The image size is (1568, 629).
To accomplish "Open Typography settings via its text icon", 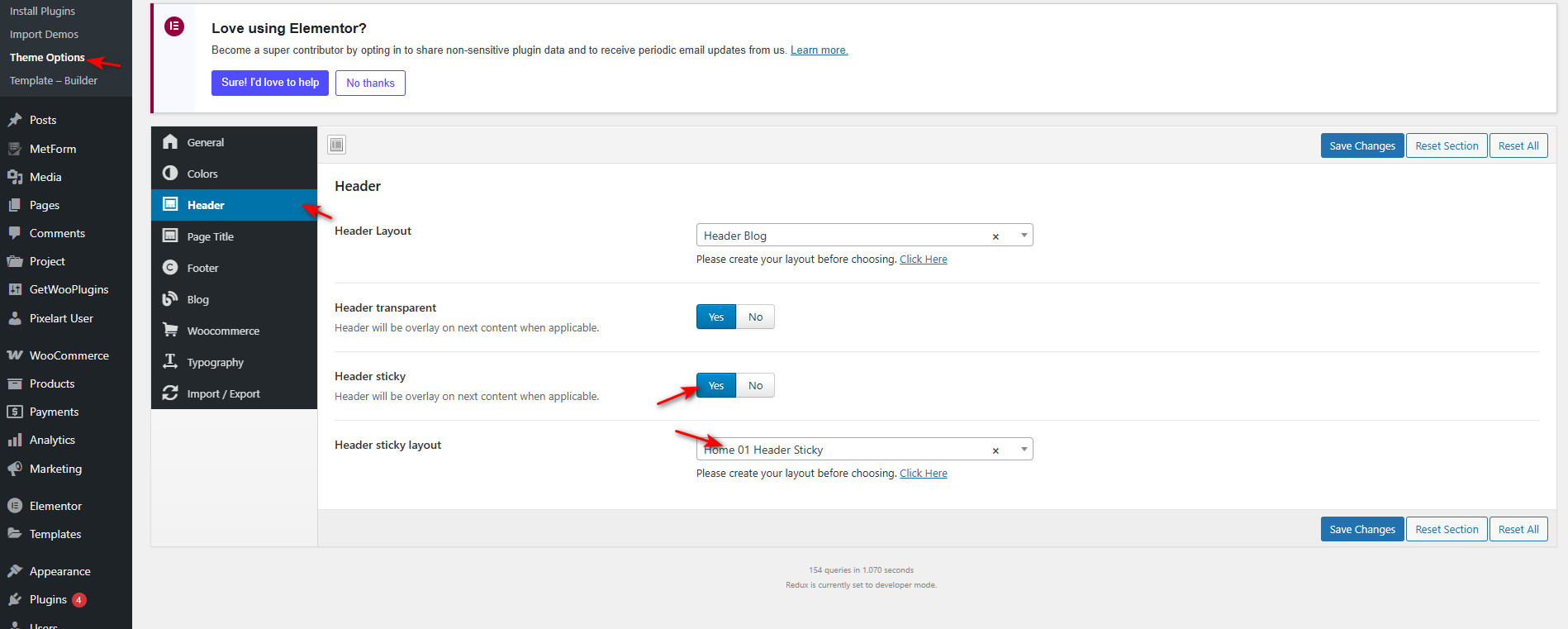I will [x=170, y=362].
